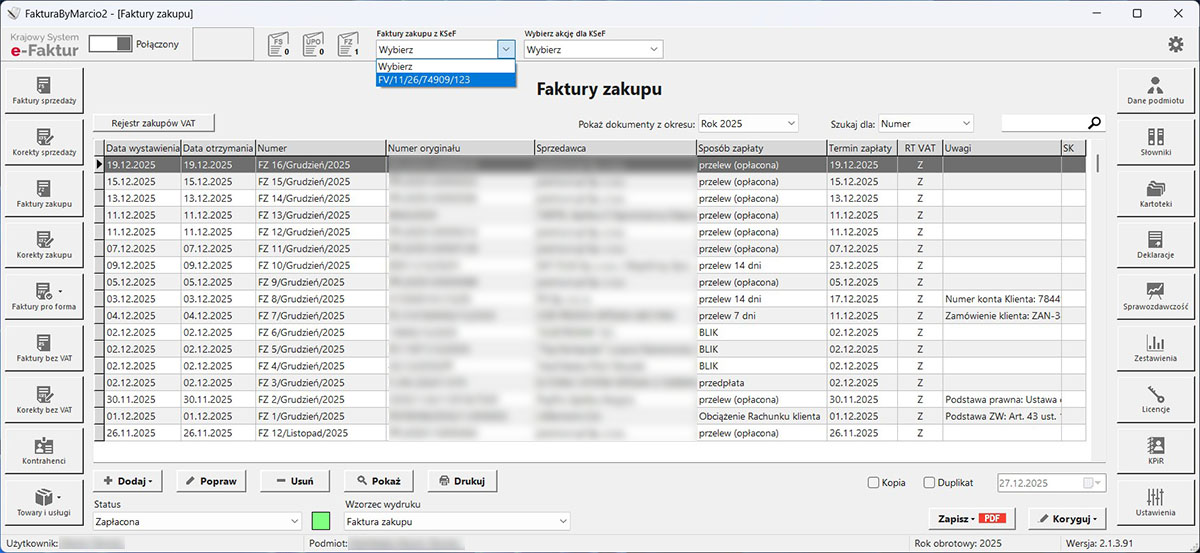Click the Rejestr zakupów VAT button
1200x553 pixels.
tap(153, 123)
